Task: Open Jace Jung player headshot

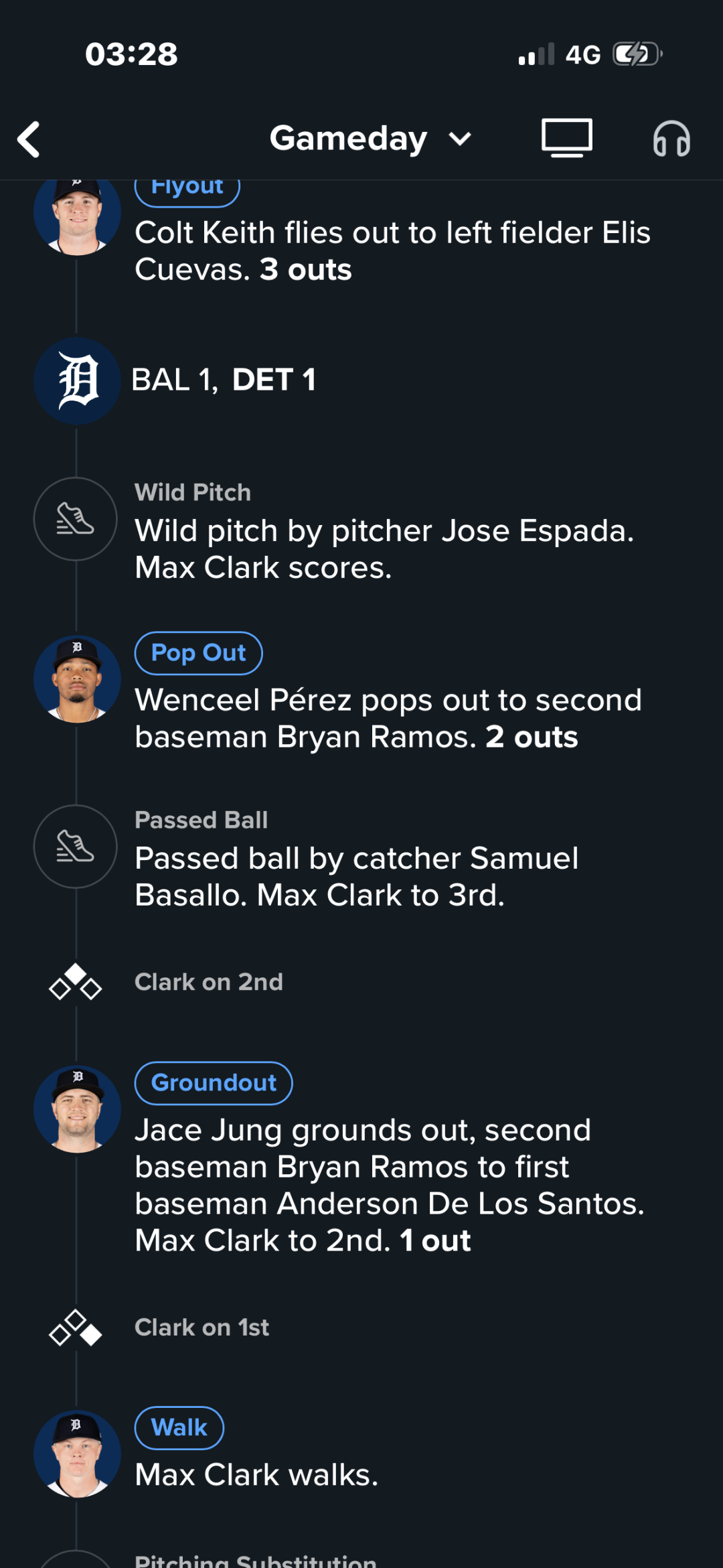Action: point(77,1109)
